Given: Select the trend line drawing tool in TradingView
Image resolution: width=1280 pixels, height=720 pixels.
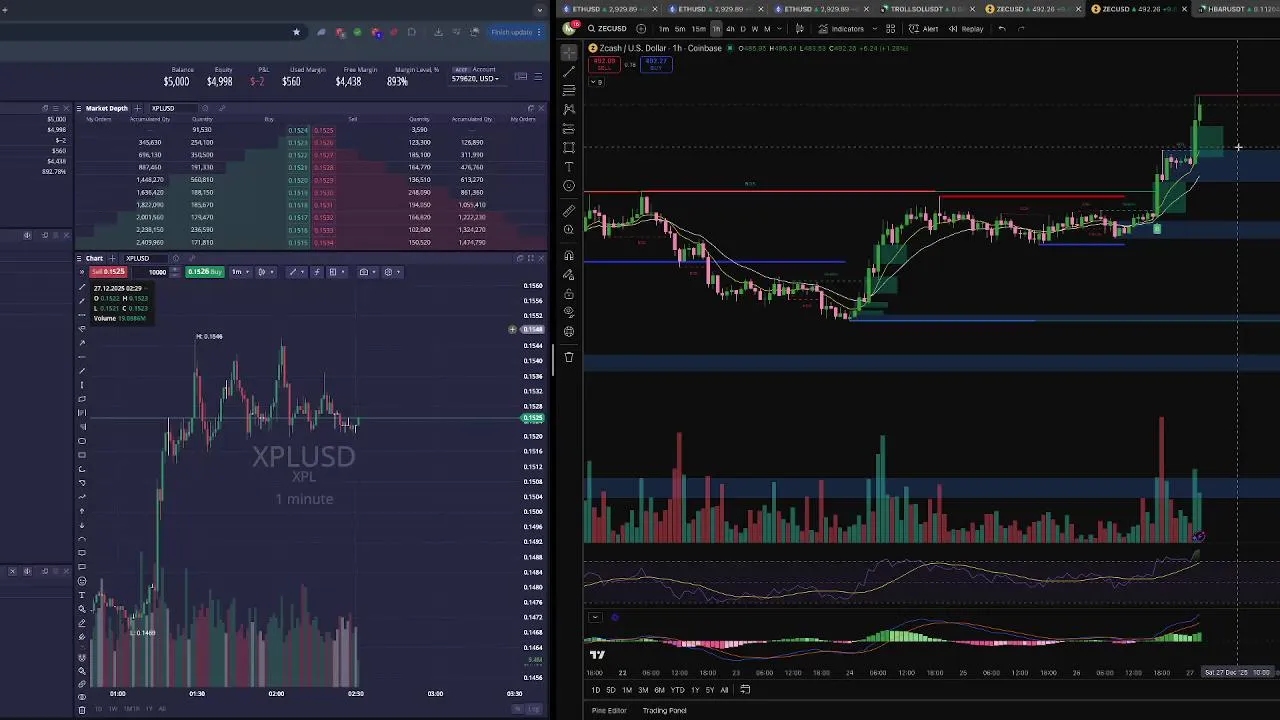Looking at the screenshot, I should pos(569,71).
